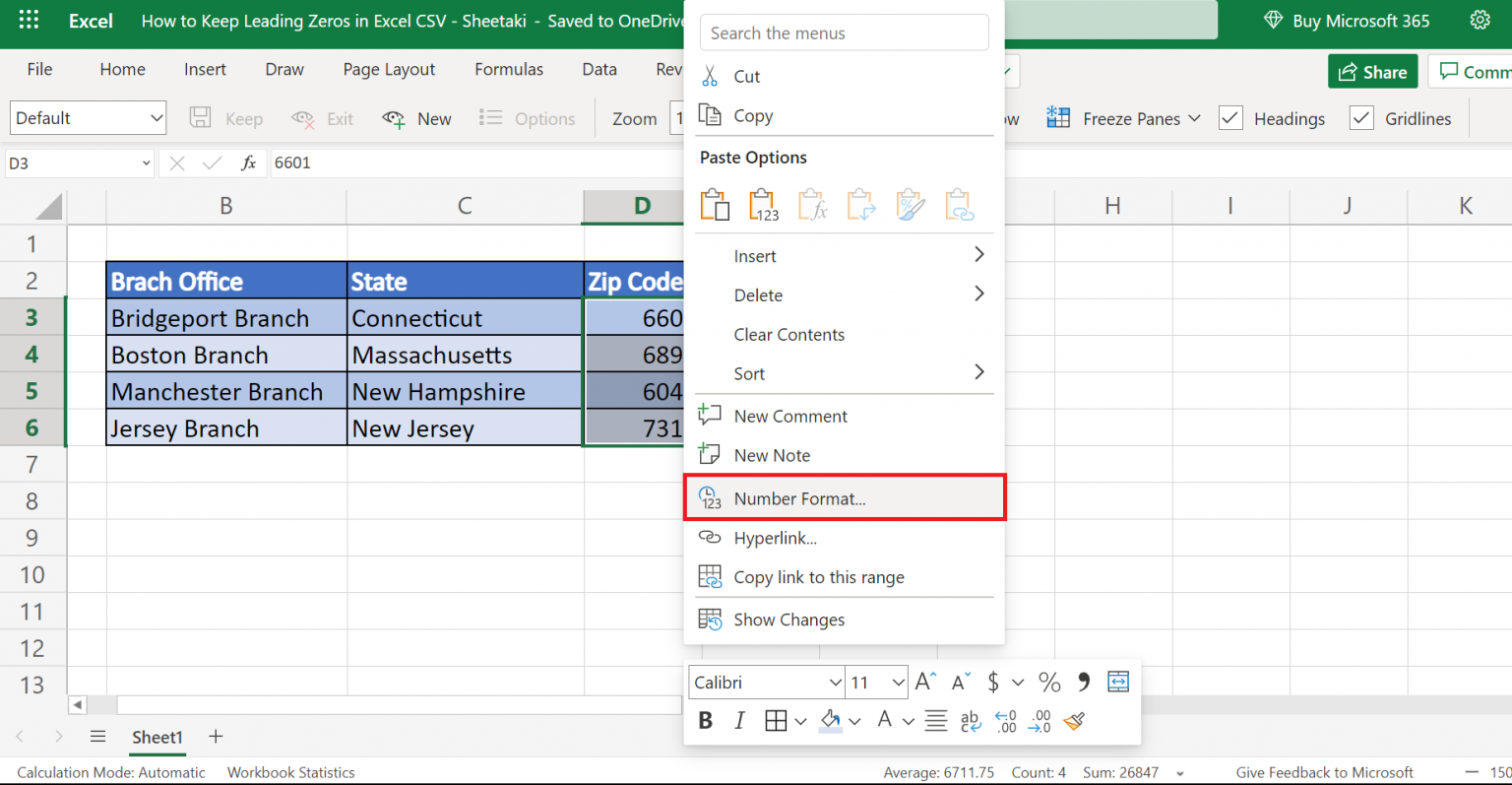The image size is (1512, 785).
Task: Click the plain Paste clipboard icon
Action: 715,204
